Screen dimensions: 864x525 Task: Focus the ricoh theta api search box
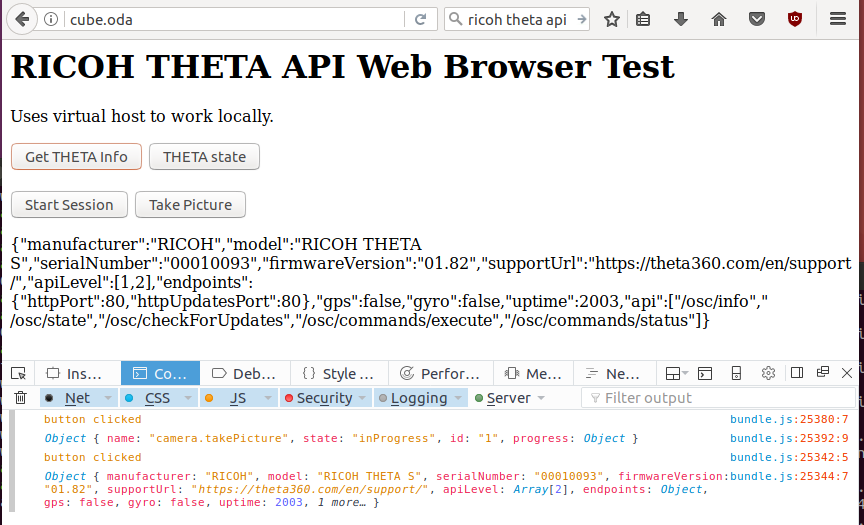pyautogui.click(x=517, y=20)
